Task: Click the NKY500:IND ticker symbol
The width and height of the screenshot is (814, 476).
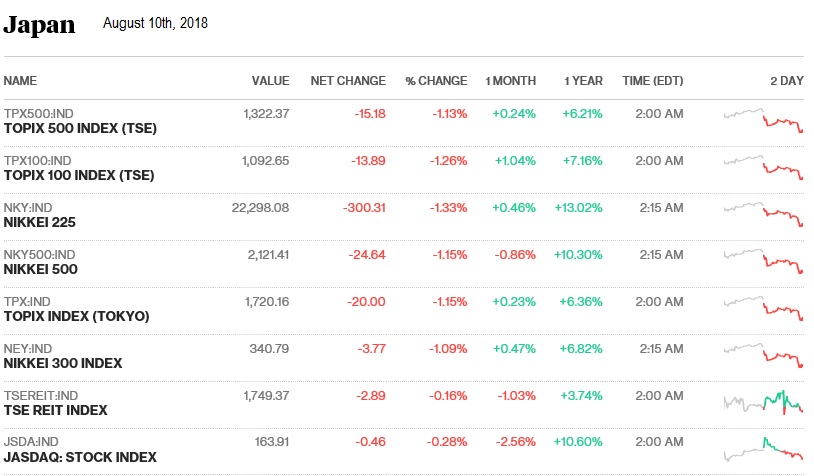Action: [x=39, y=255]
